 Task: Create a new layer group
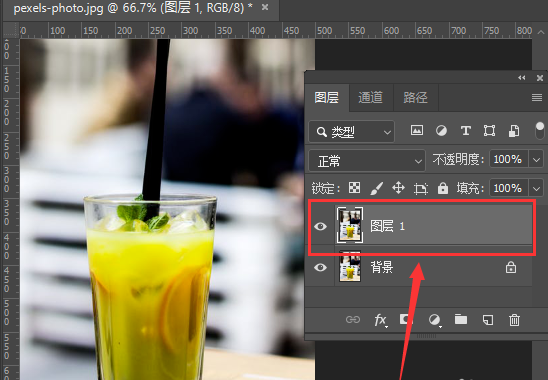tap(461, 319)
